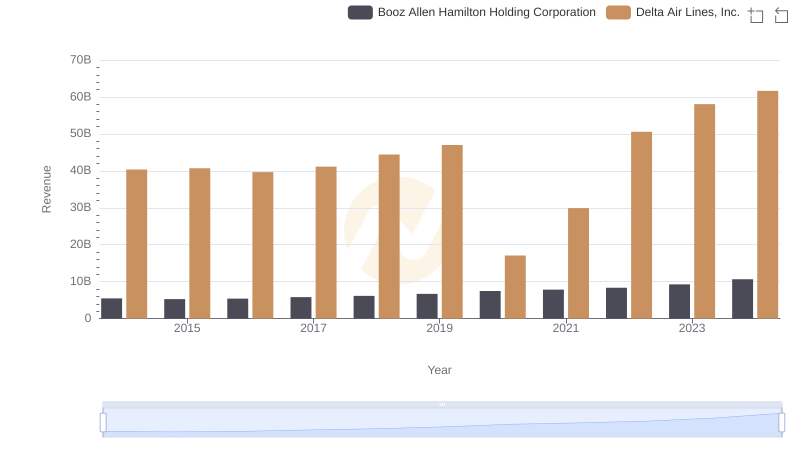Viewport: 800px width, 461px height.
Task: Click the 2017 x-axis label
Action: pyautogui.click(x=313, y=328)
